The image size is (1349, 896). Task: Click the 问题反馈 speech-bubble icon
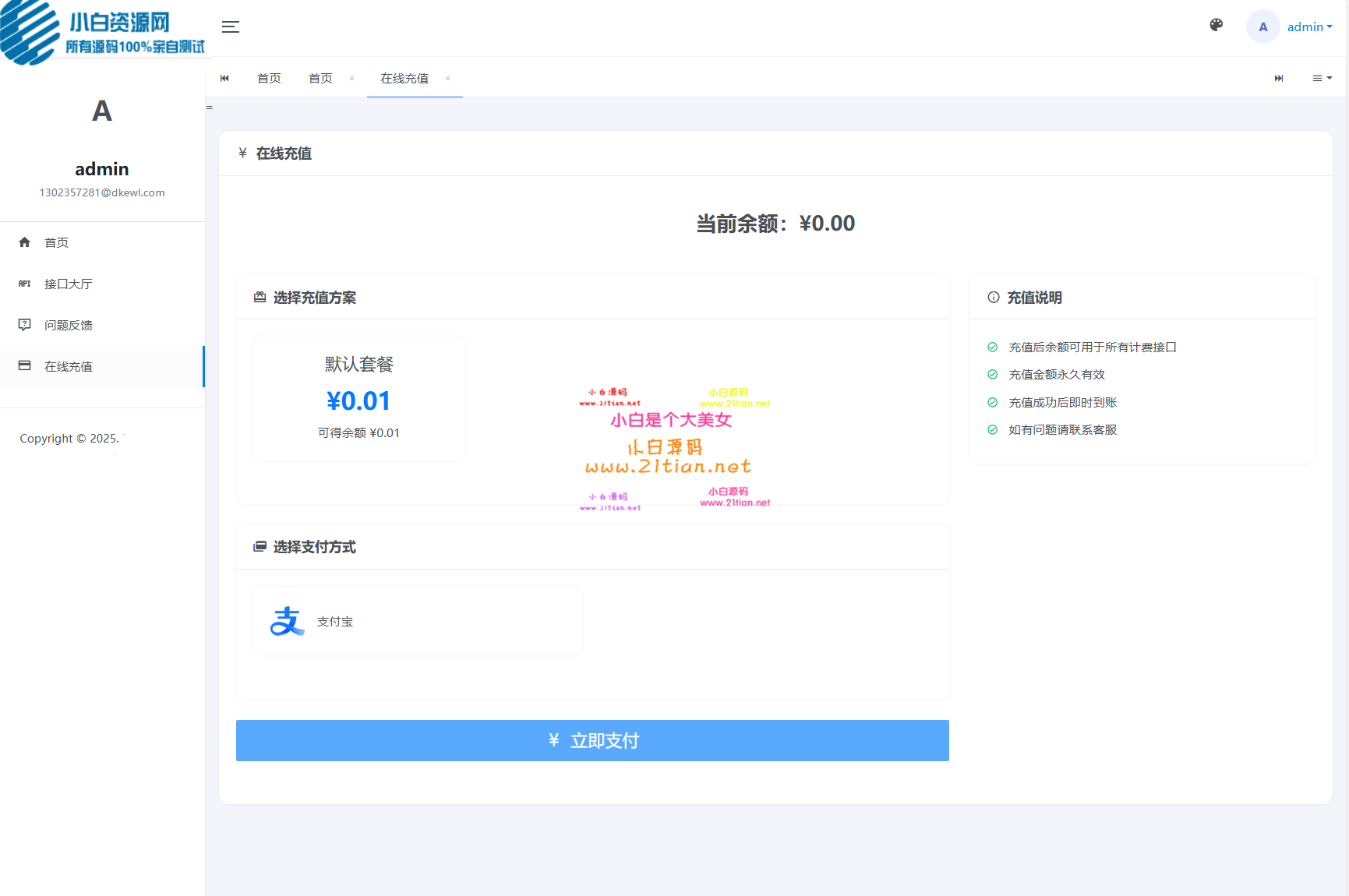[x=24, y=325]
